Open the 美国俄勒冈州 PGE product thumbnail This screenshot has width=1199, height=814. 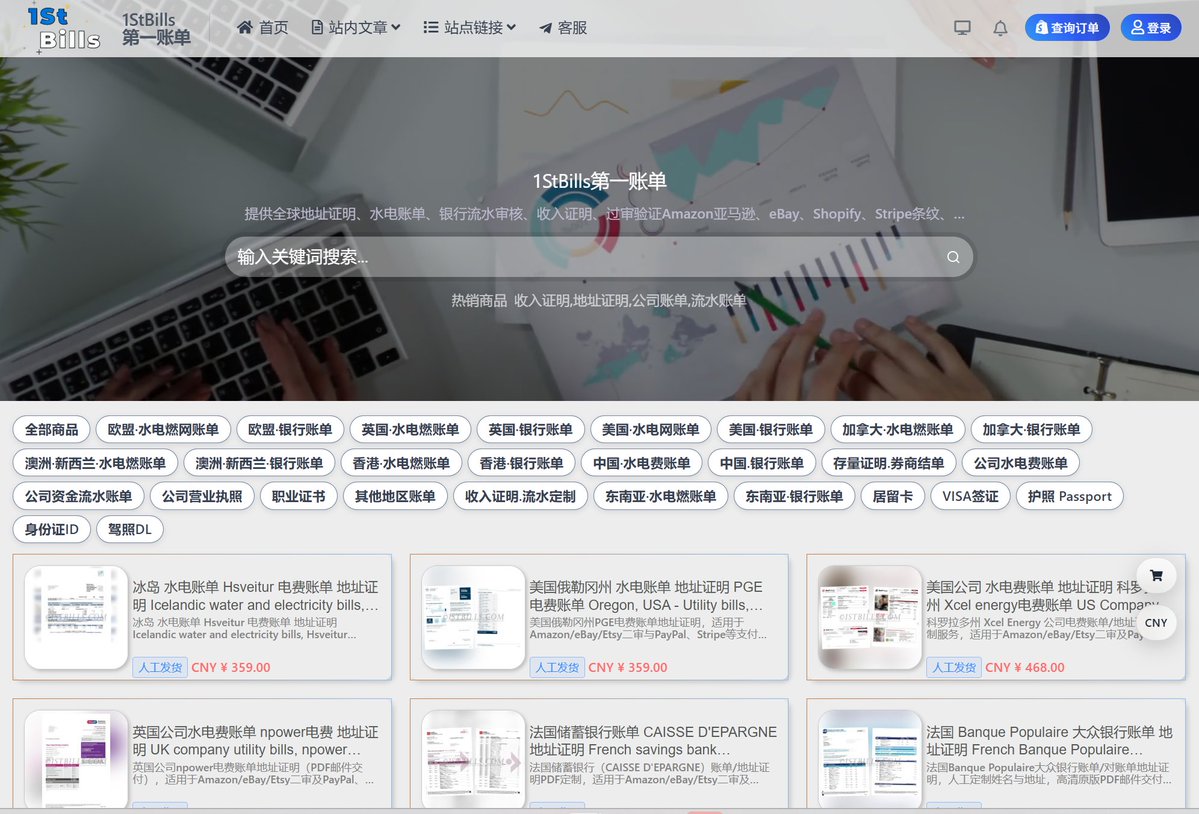click(473, 618)
